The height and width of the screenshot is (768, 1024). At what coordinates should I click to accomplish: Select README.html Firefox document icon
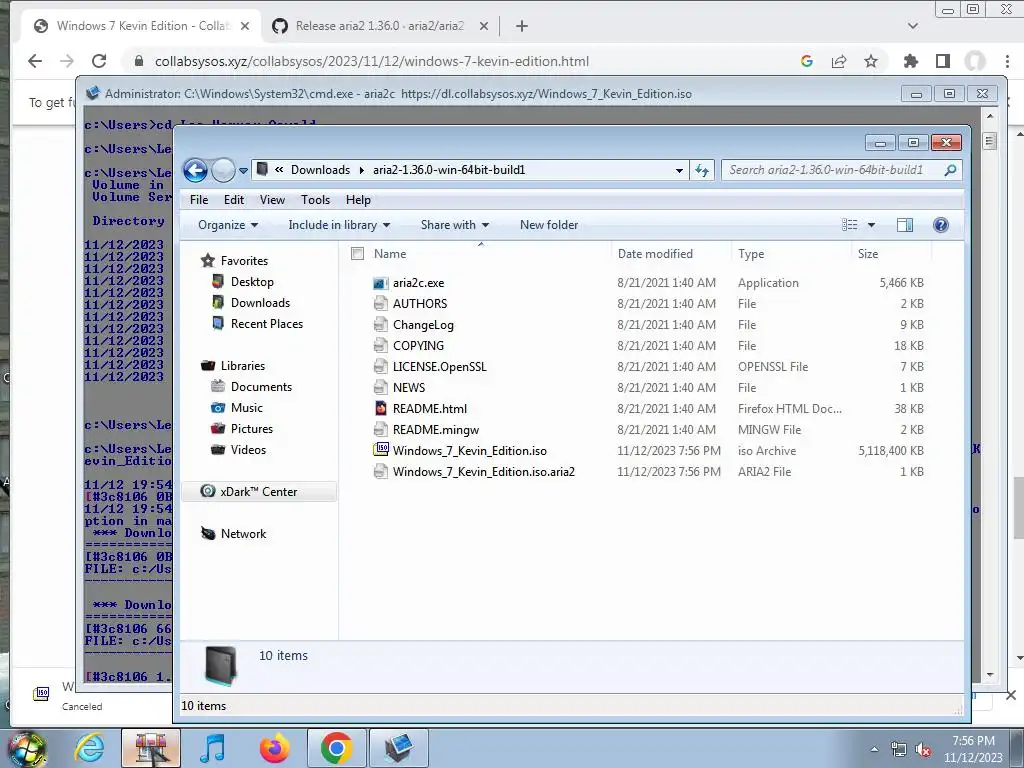(381, 408)
